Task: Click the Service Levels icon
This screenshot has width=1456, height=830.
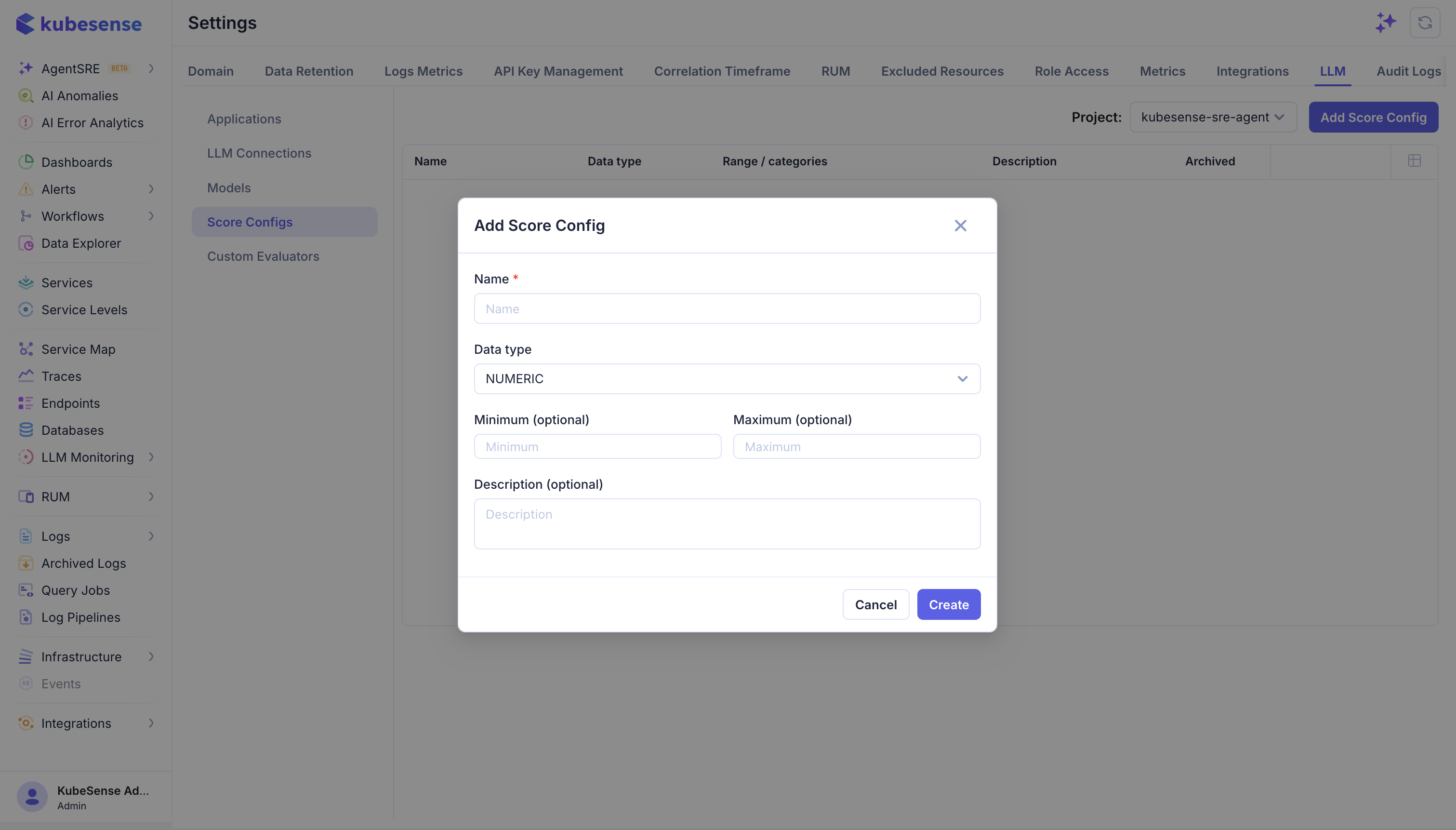Action: click(26, 309)
